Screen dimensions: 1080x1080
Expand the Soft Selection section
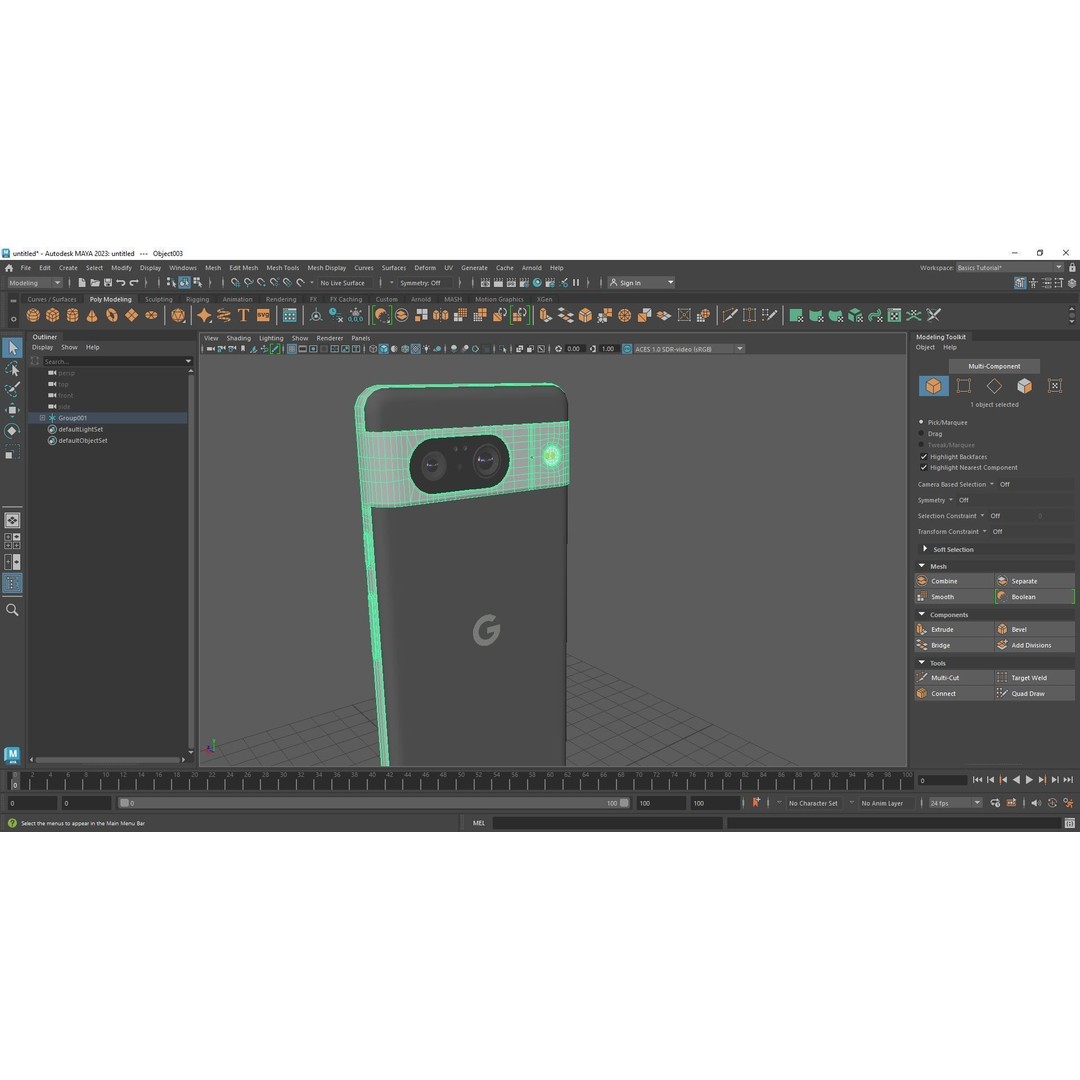tap(925, 549)
